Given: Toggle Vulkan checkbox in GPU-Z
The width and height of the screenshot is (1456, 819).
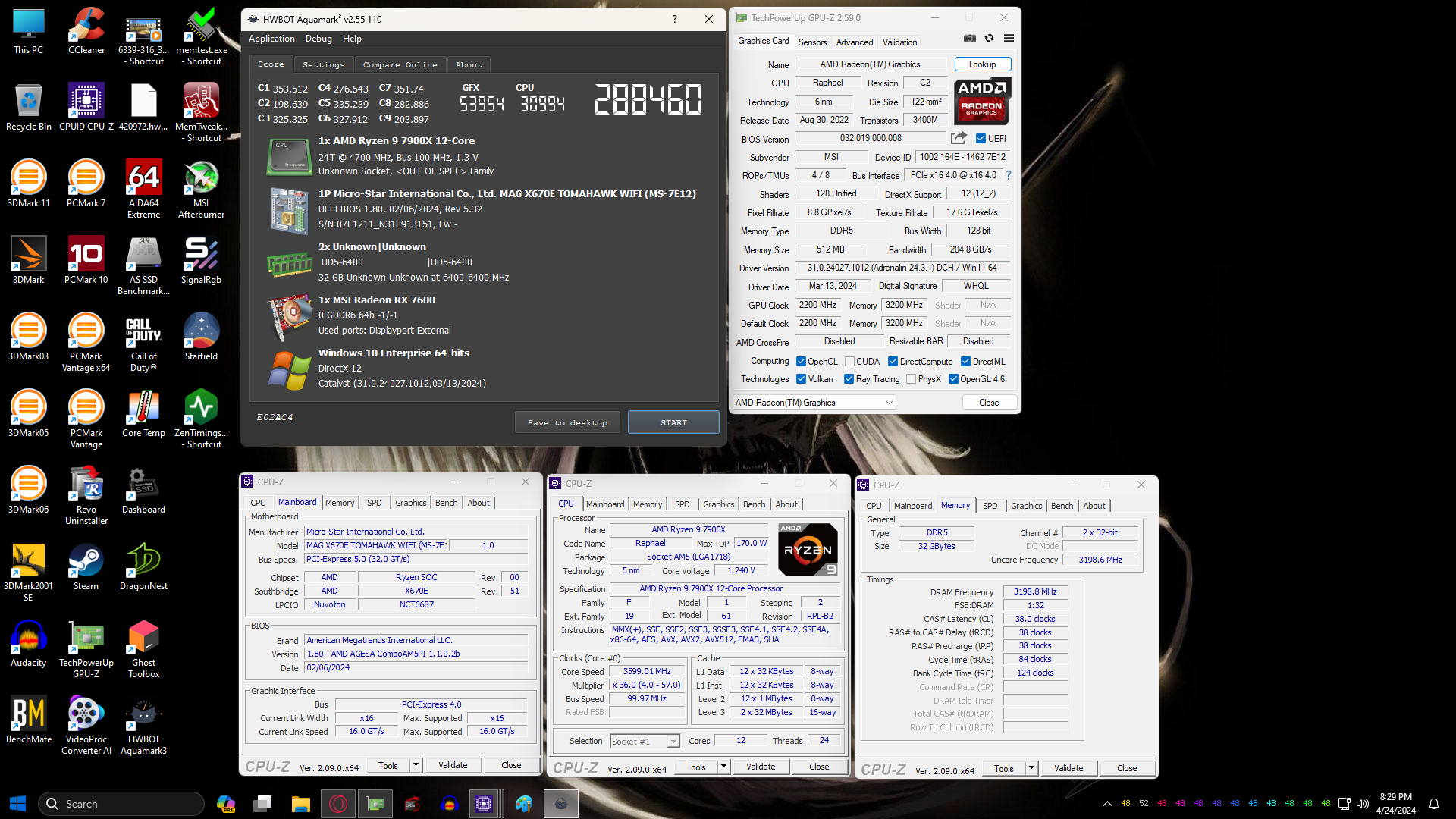Looking at the screenshot, I should (x=801, y=379).
